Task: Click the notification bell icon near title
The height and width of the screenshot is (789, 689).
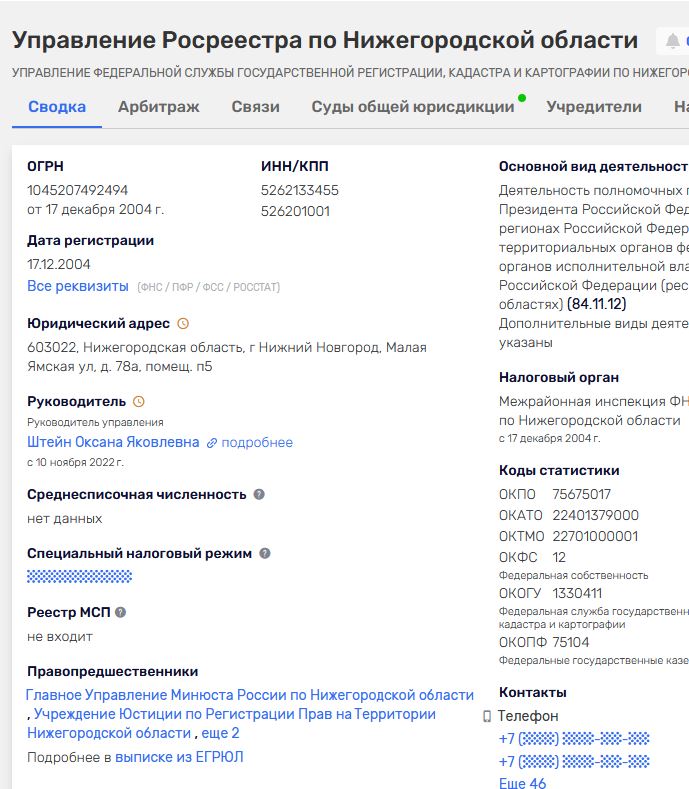Action: (672, 41)
